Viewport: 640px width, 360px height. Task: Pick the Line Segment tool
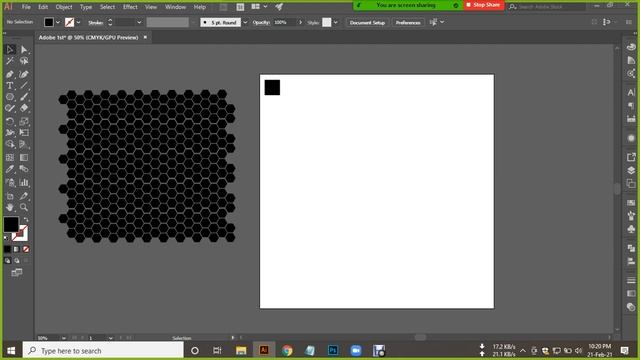[x=24, y=86]
